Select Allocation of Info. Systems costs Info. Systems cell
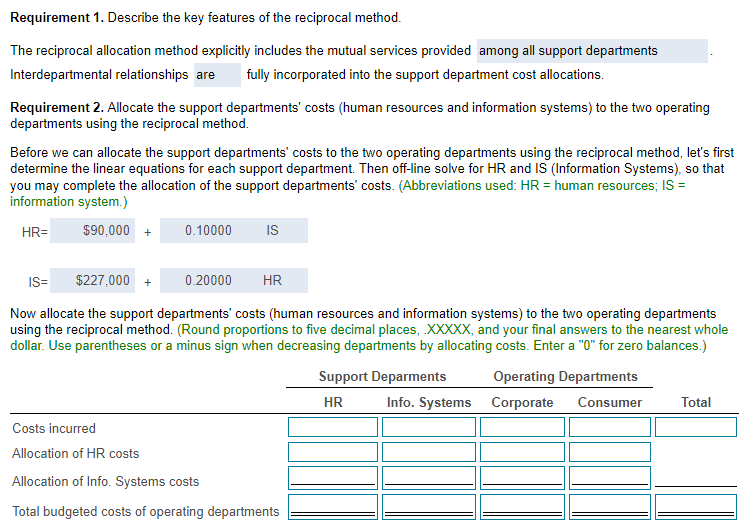 click(x=428, y=478)
